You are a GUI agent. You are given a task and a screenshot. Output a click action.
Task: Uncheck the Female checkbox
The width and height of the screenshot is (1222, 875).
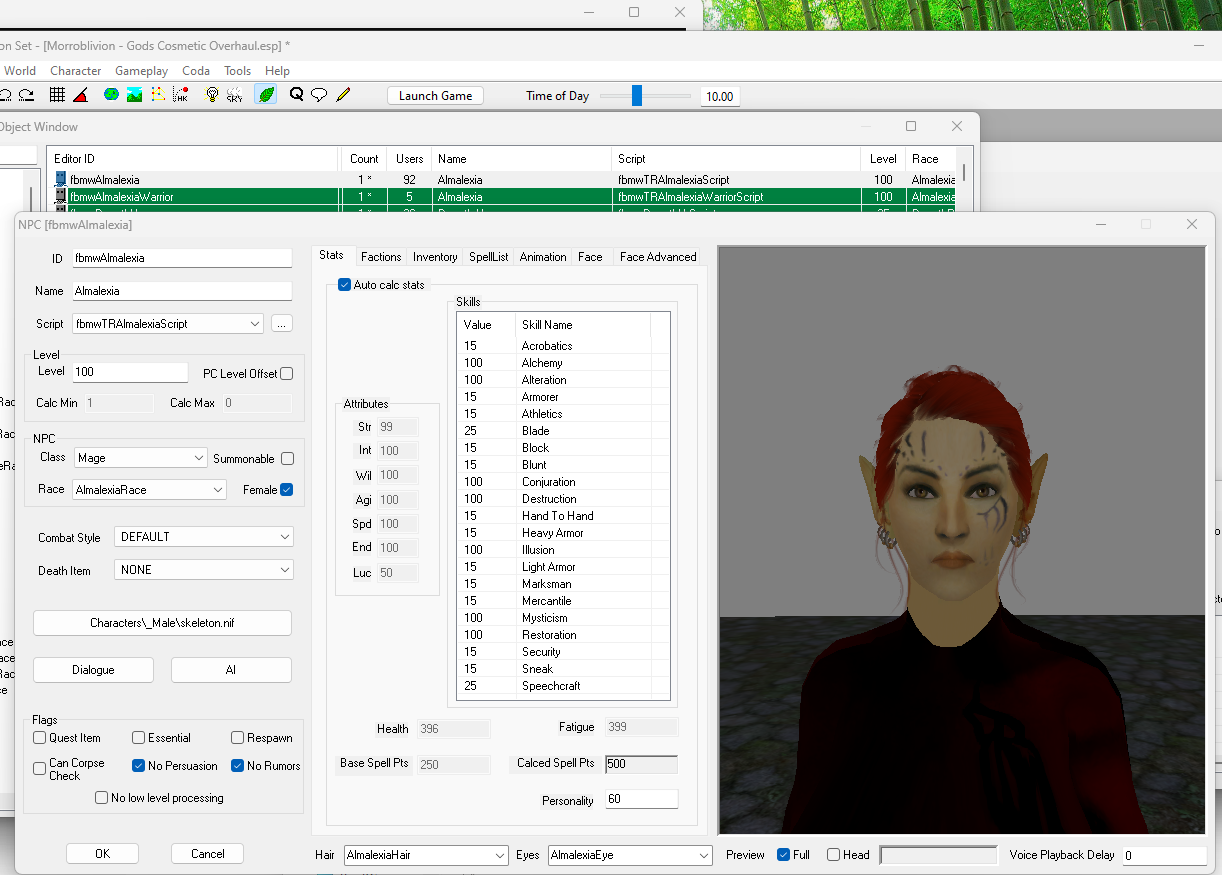[x=287, y=490]
